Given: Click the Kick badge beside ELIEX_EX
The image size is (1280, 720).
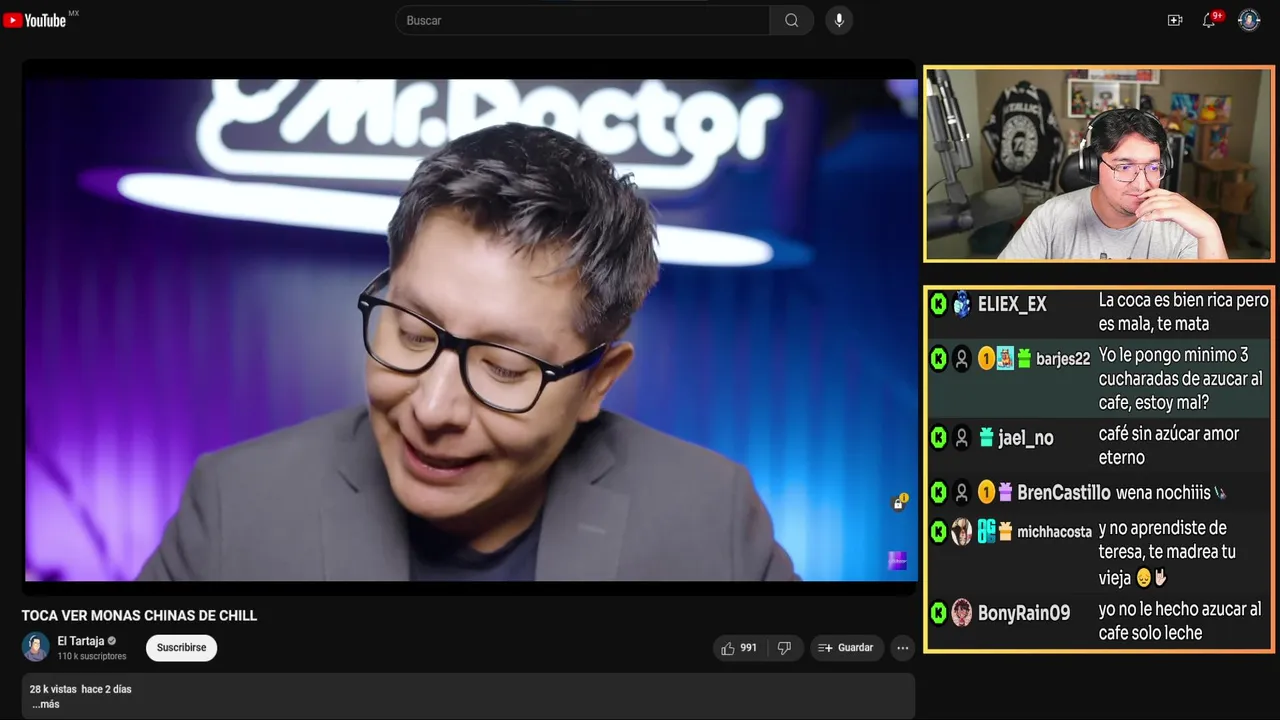Looking at the screenshot, I should (938, 304).
